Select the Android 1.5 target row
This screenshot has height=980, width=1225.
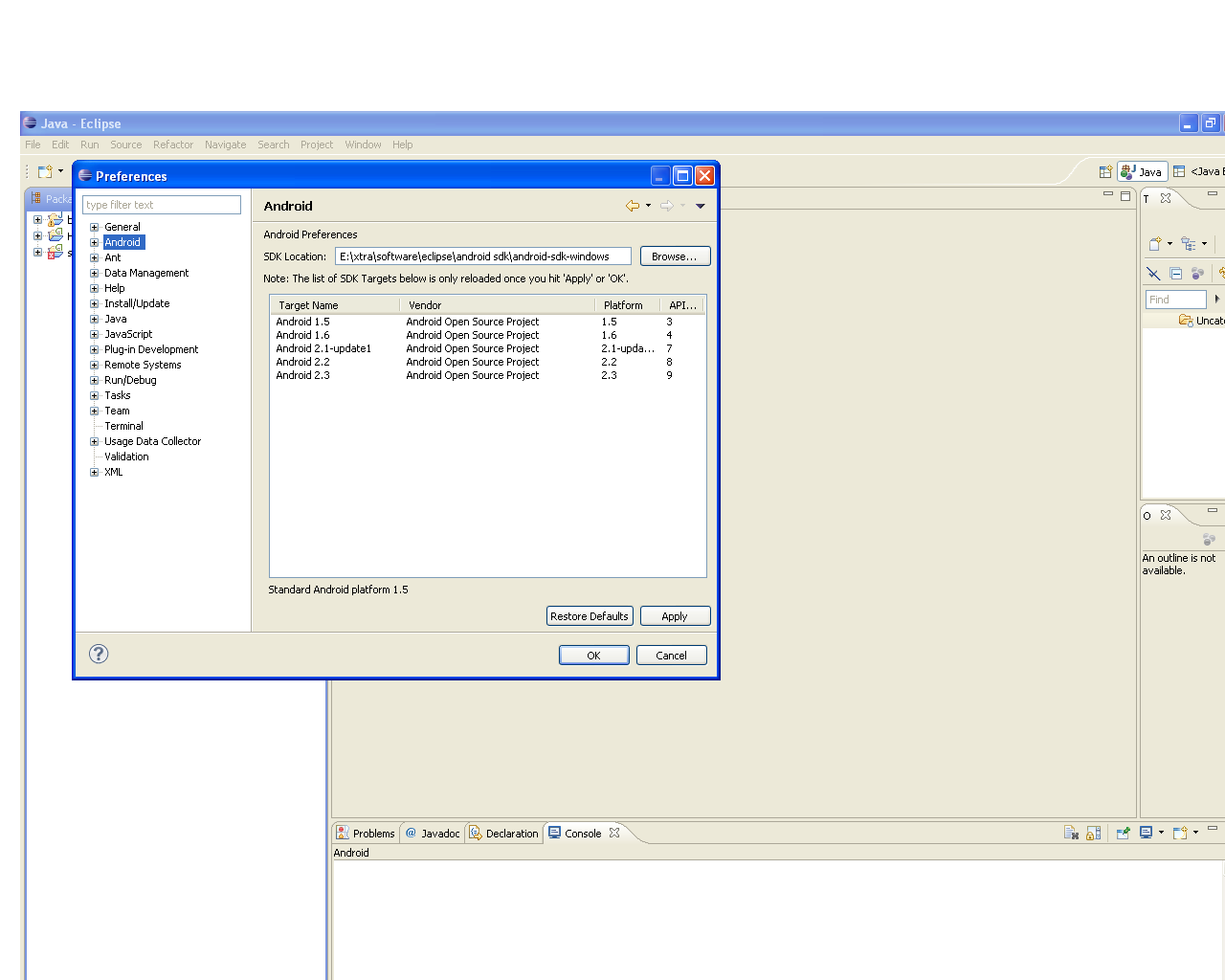coord(488,322)
